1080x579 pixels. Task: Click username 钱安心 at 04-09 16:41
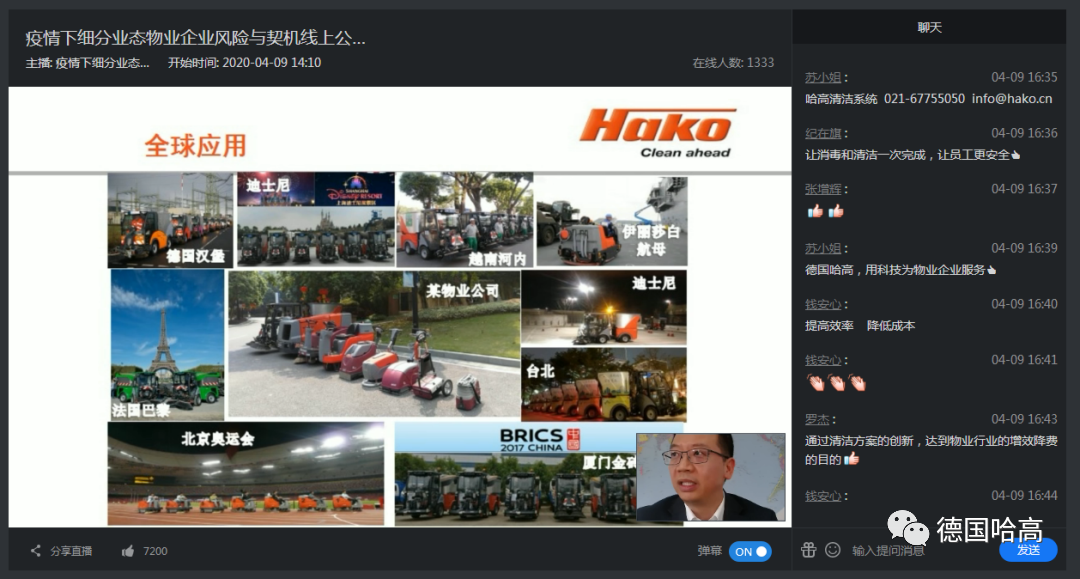(x=823, y=360)
